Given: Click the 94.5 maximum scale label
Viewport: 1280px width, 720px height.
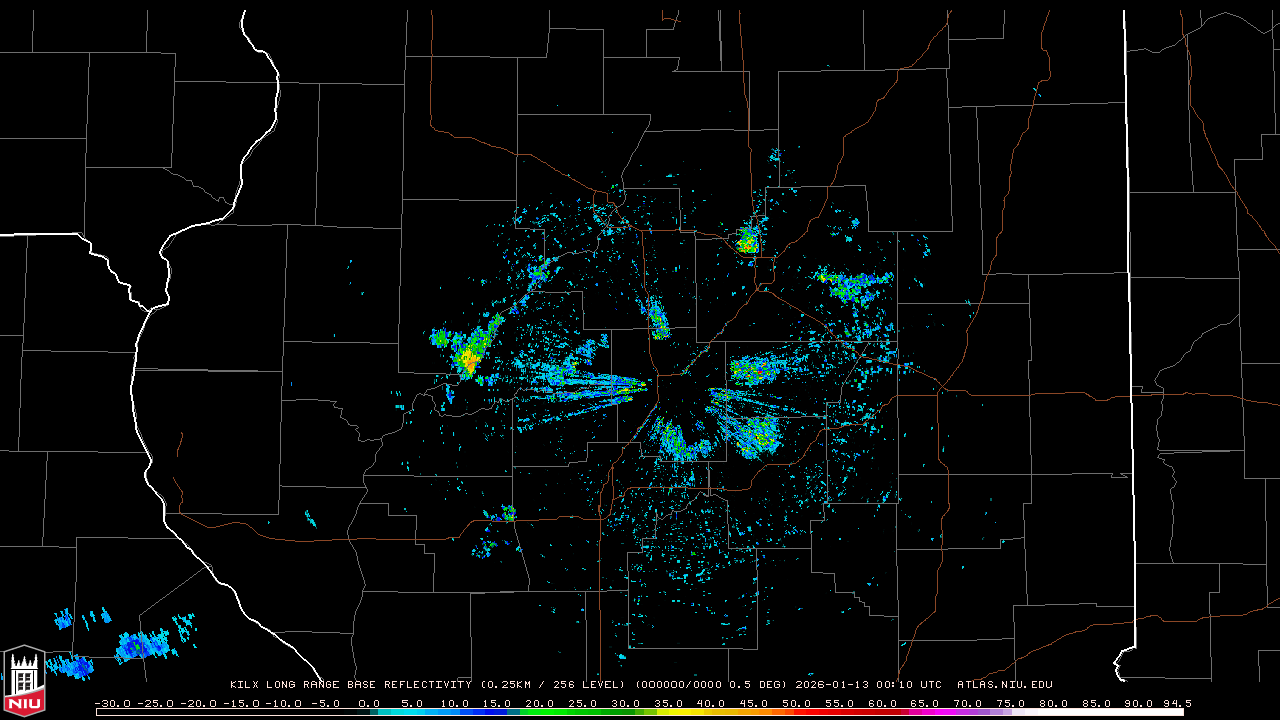Looking at the screenshot, I should (x=1174, y=703).
